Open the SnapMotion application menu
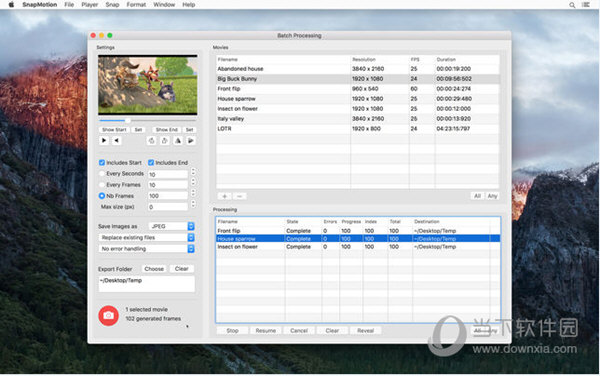Viewport: 600px width, 376px height. point(39,5)
